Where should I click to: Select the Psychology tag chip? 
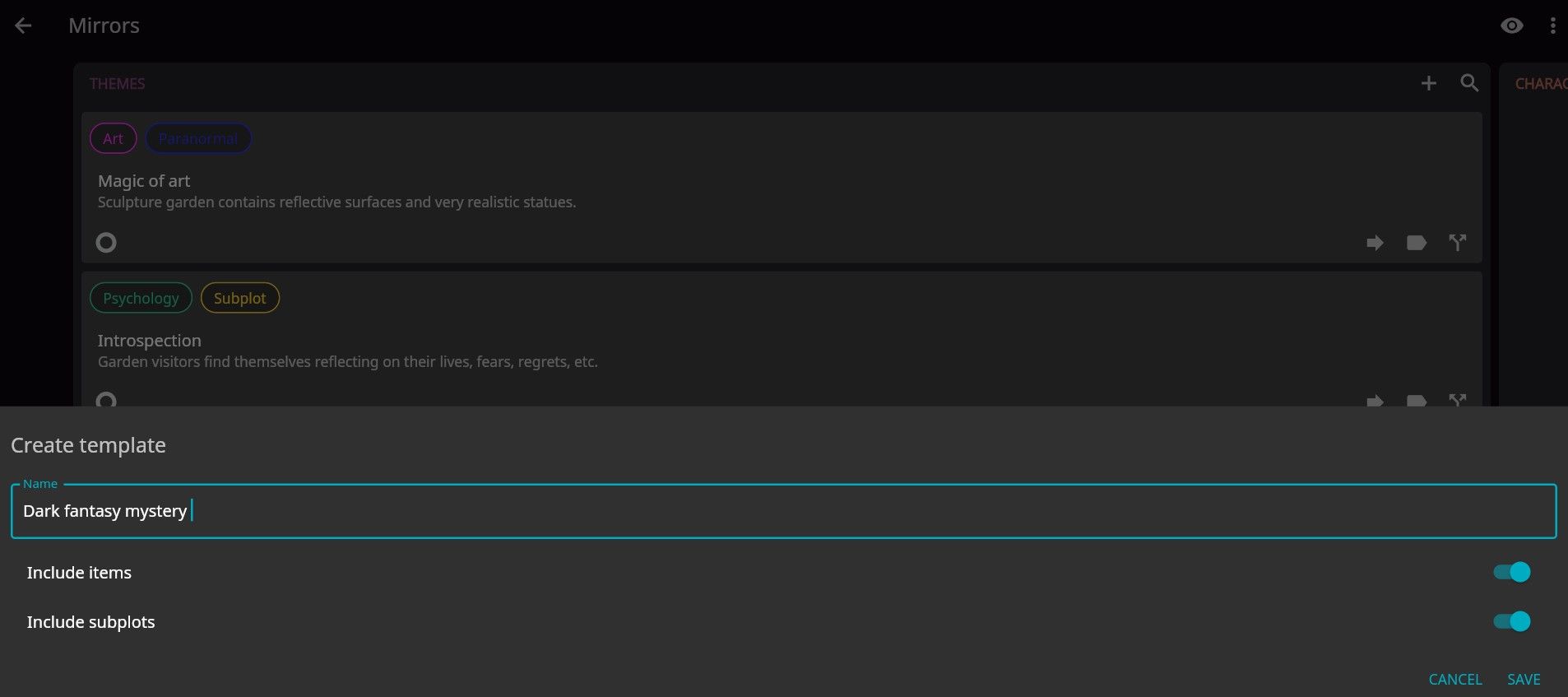click(141, 298)
